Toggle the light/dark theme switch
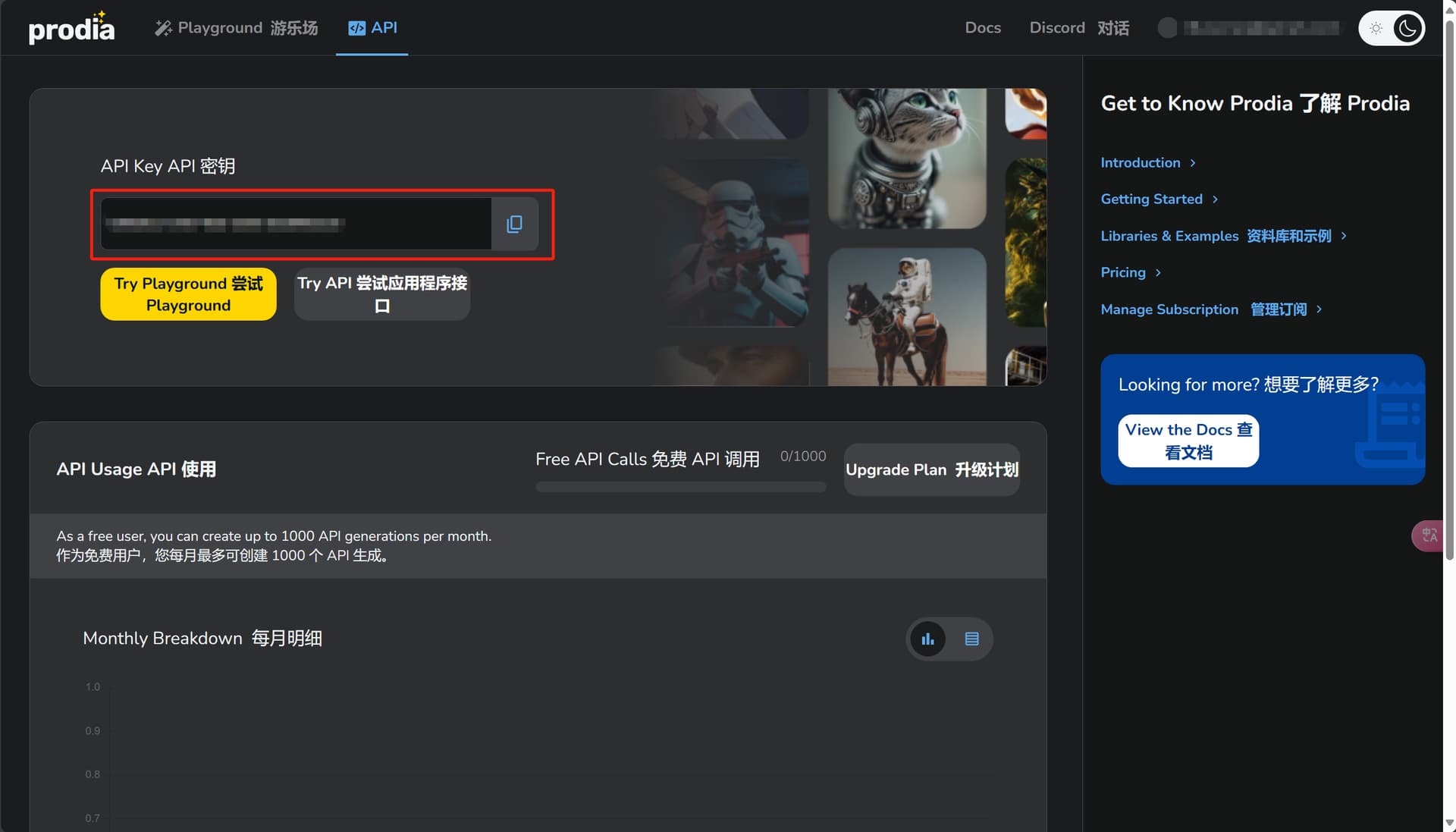This screenshot has width=1456, height=832. 1392,28
